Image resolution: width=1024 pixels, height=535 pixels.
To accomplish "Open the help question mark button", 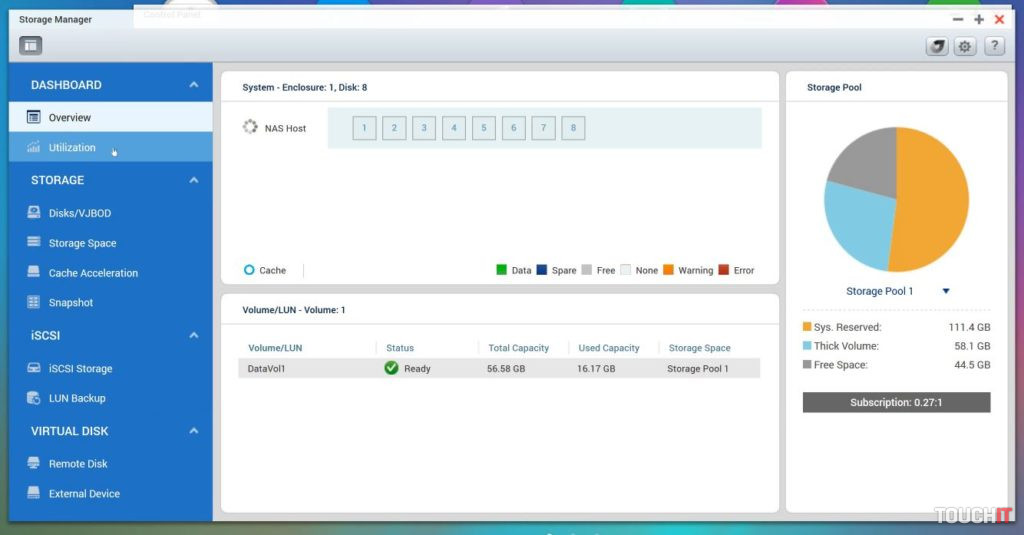I will tap(994, 46).
